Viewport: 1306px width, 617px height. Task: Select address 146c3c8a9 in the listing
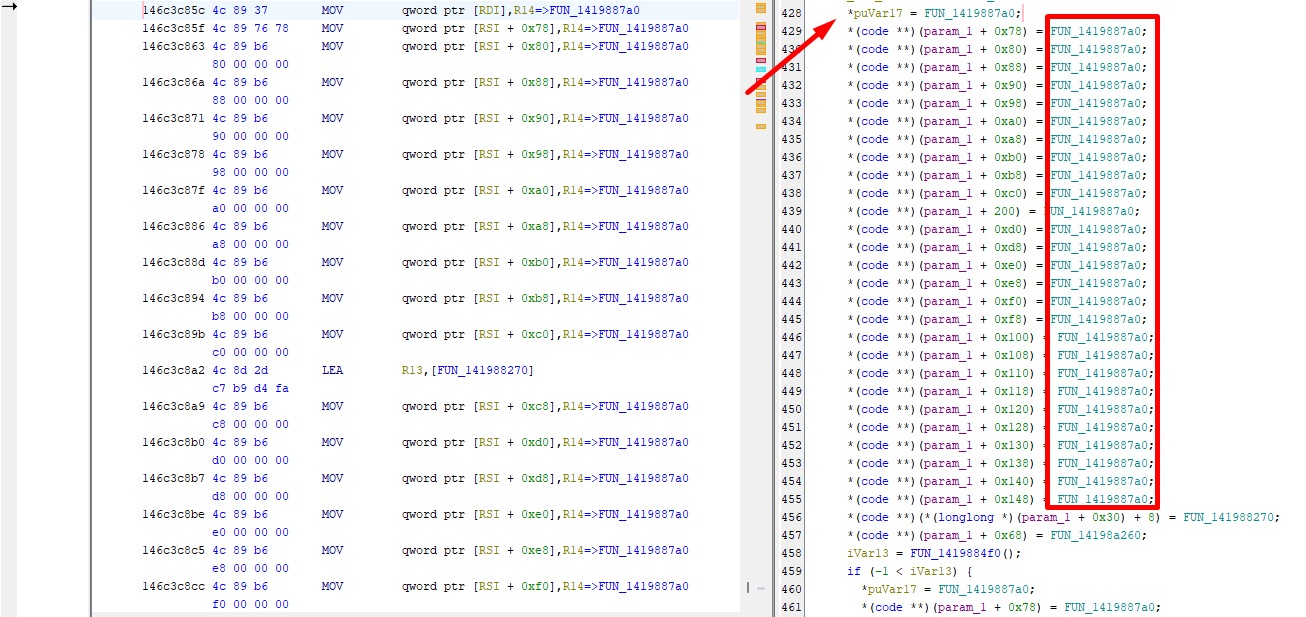tap(173, 406)
